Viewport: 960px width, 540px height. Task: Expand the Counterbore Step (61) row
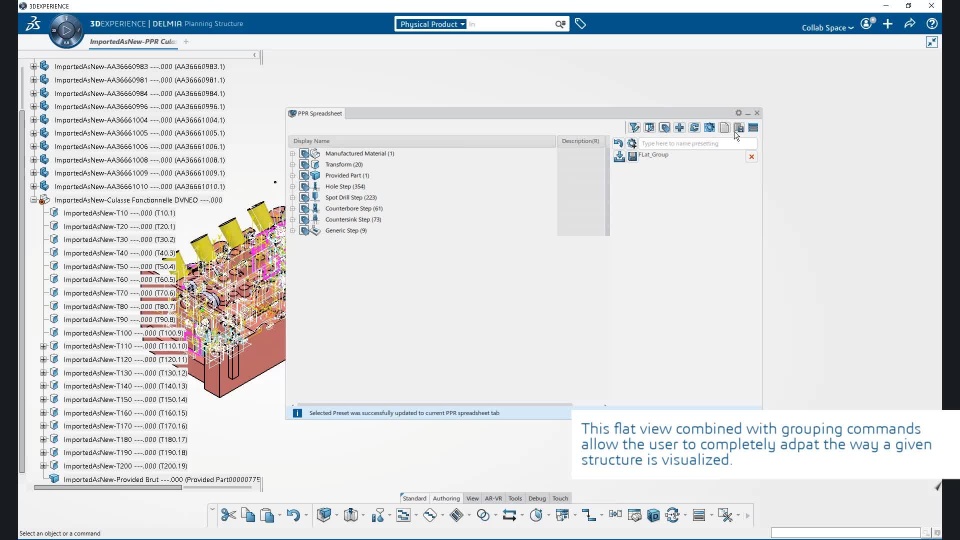pos(293,209)
